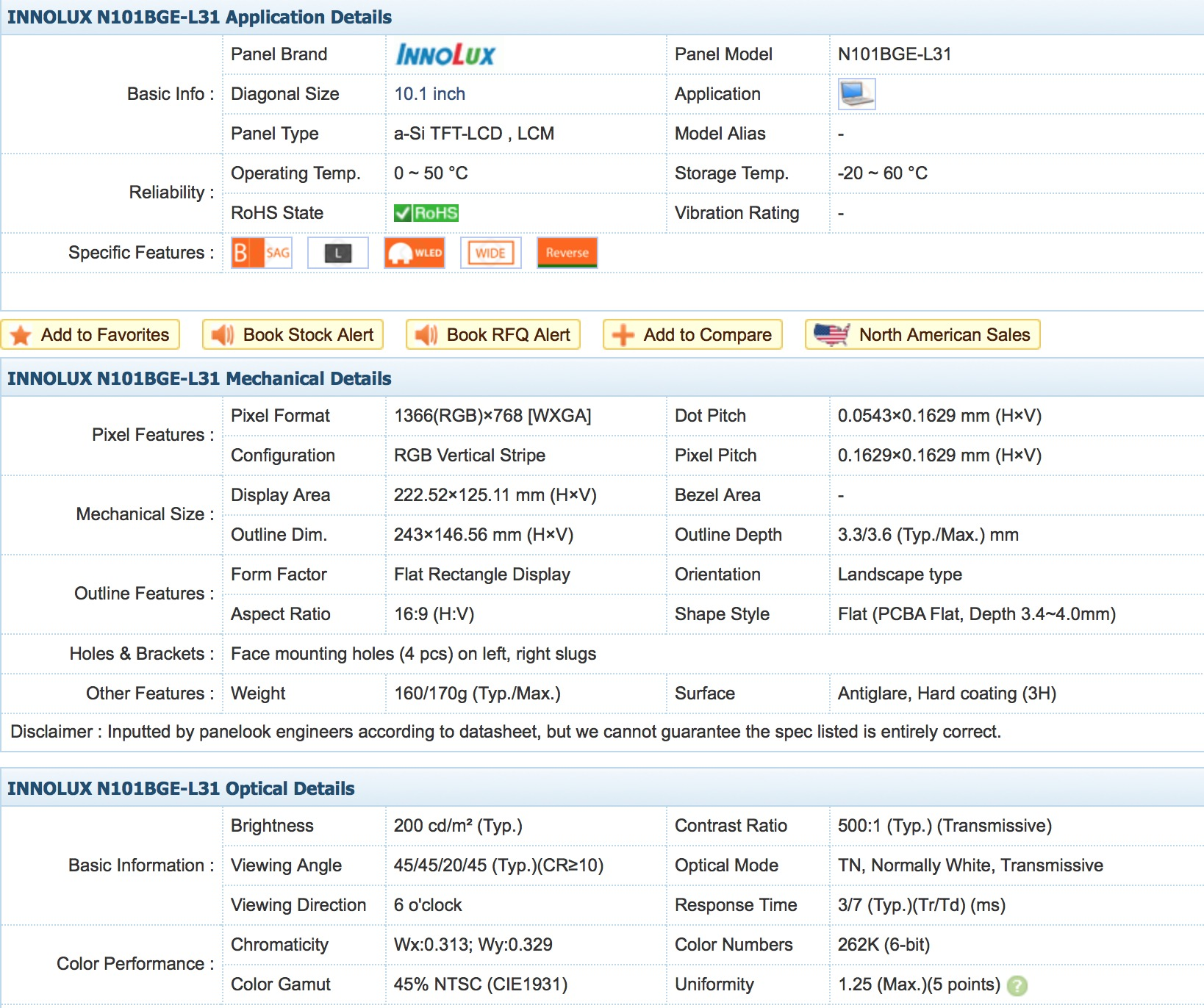Select the operating temp 0 ~ 50 °C value
The height and width of the screenshot is (1008, 1204).
pyautogui.click(x=431, y=173)
